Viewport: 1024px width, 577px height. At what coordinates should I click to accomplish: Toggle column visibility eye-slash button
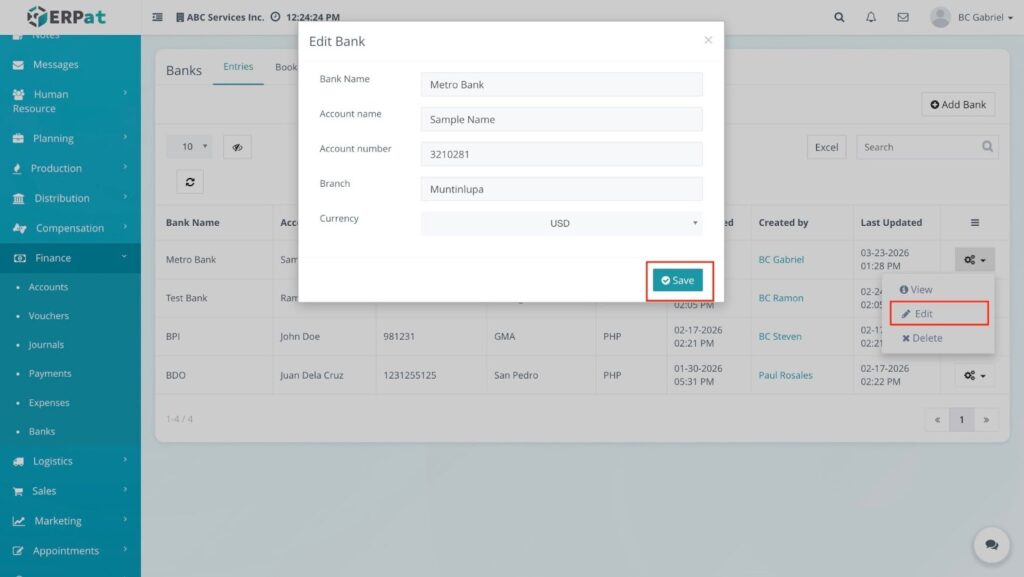click(x=237, y=147)
